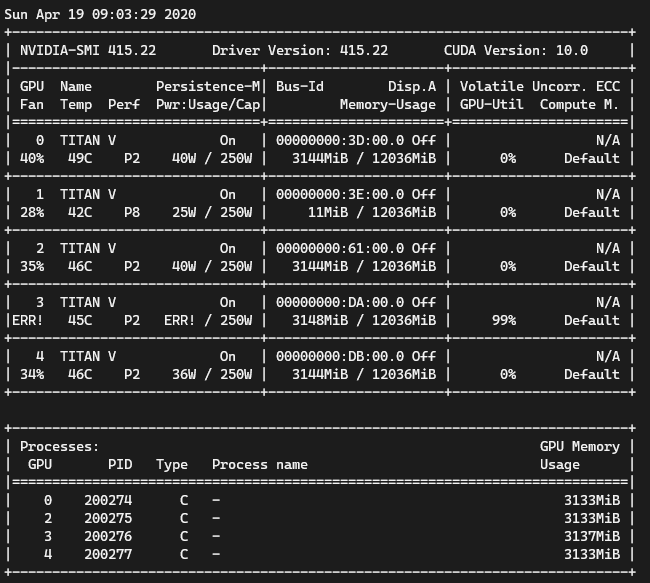Click PID "200276"

click(108, 537)
